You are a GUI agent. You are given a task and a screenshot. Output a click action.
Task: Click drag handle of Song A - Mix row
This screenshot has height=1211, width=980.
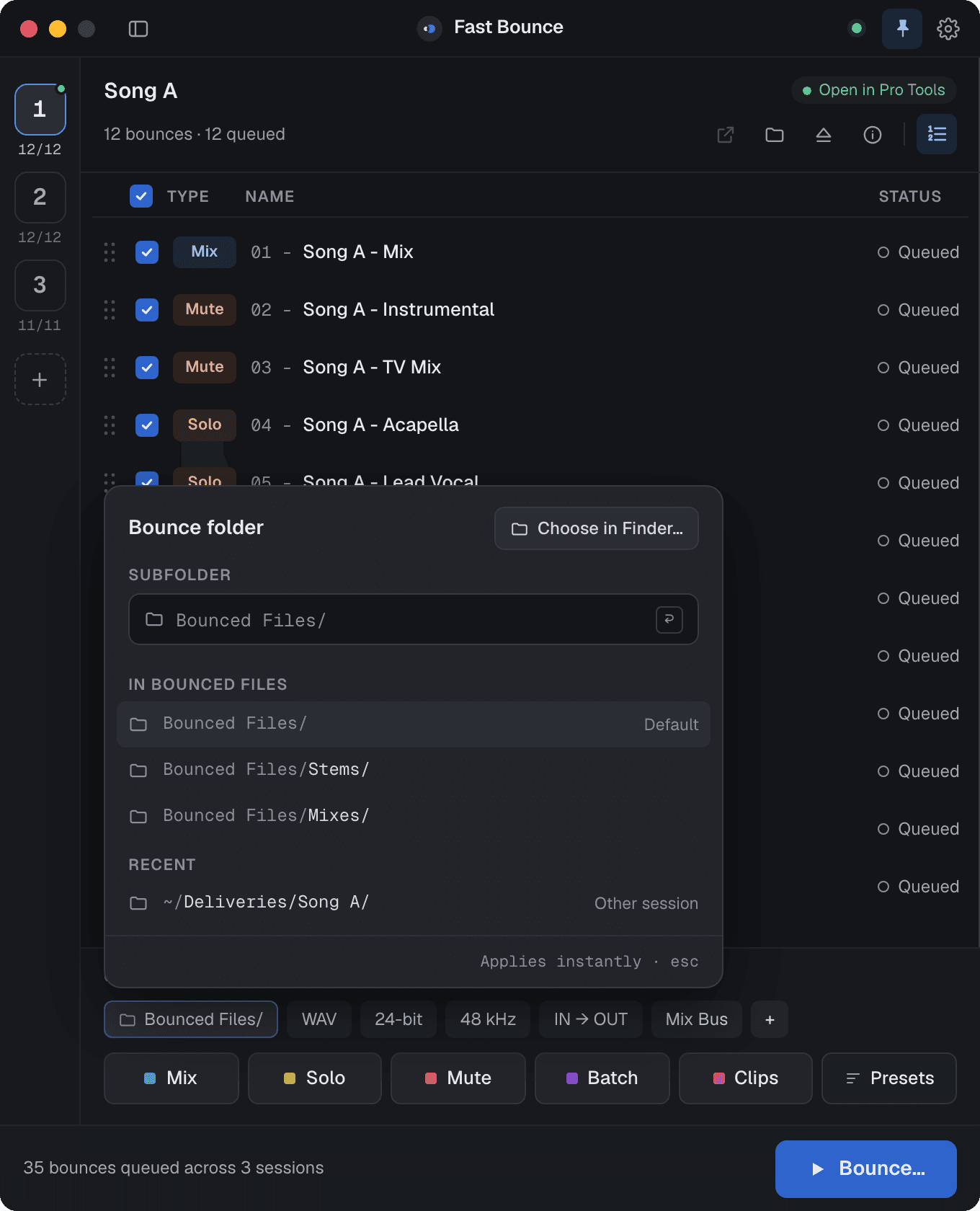(110, 252)
